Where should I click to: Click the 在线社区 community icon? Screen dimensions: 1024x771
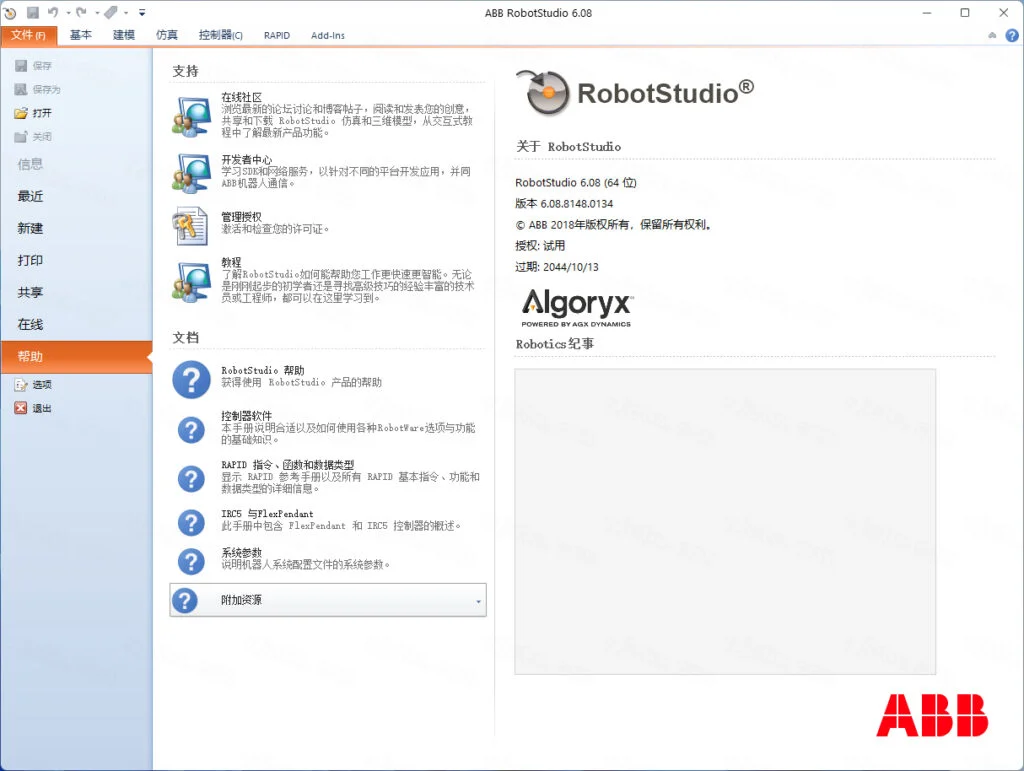tap(191, 116)
